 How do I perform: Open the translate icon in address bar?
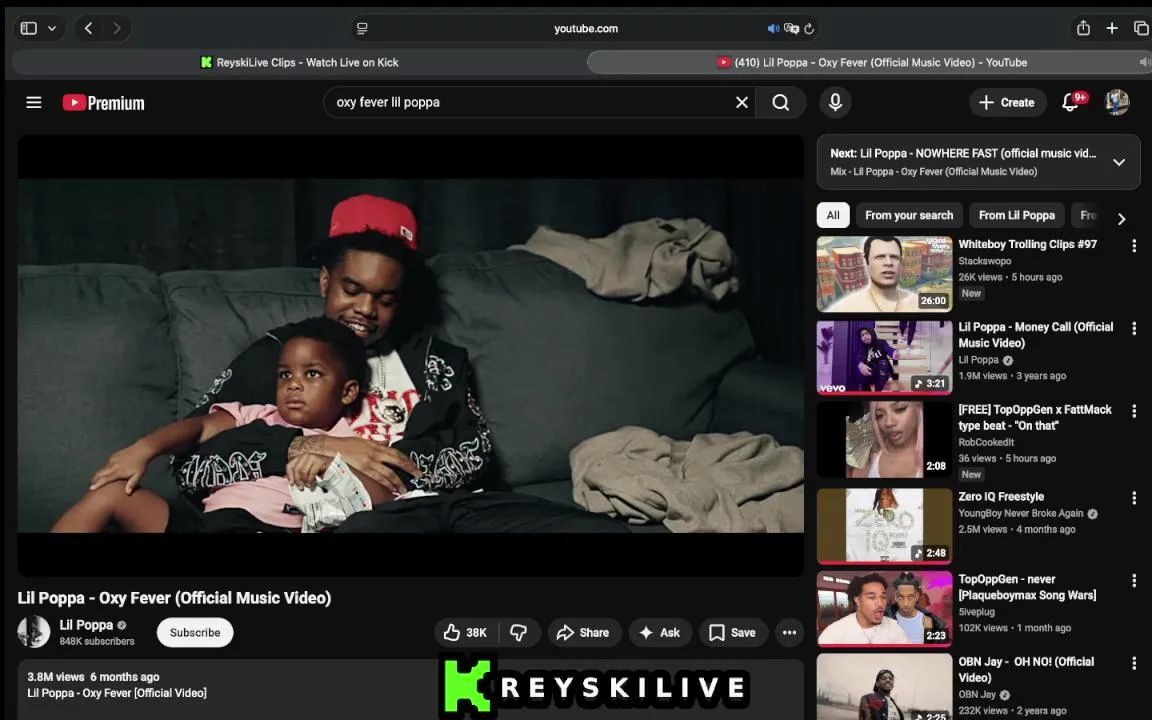[x=791, y=29]
